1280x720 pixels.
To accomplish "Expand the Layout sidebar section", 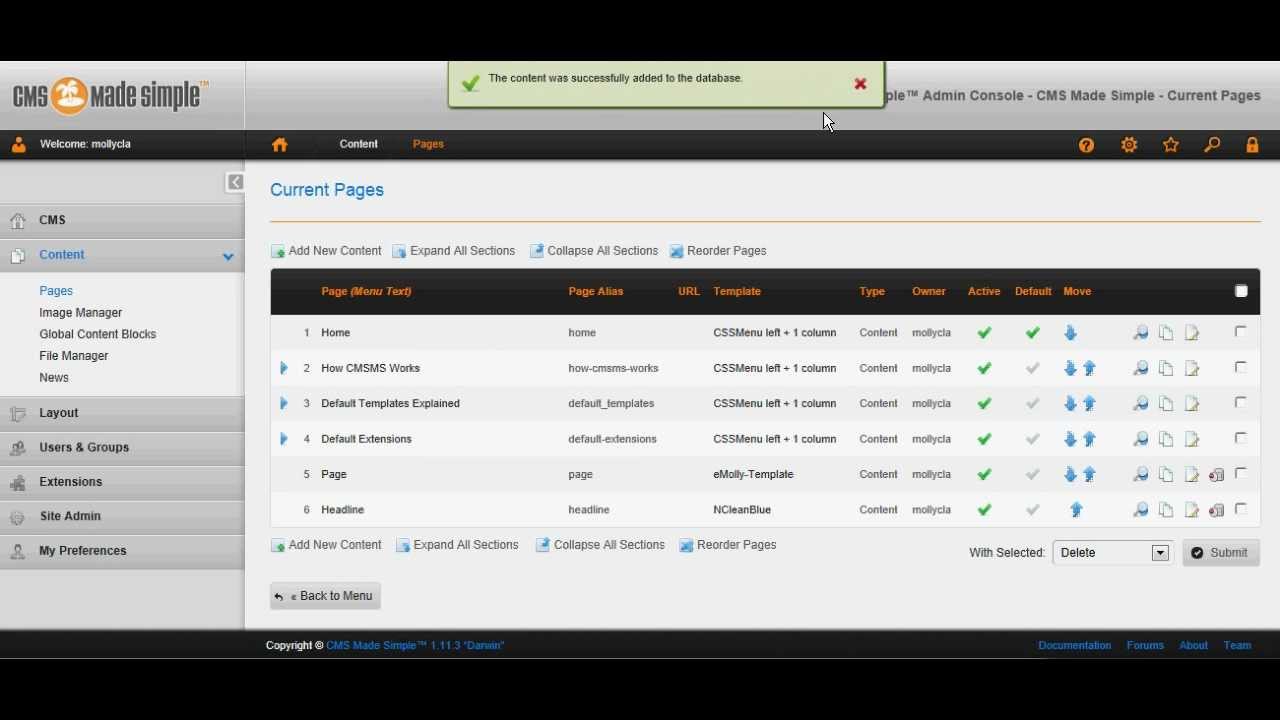I will tap(122, 413).
